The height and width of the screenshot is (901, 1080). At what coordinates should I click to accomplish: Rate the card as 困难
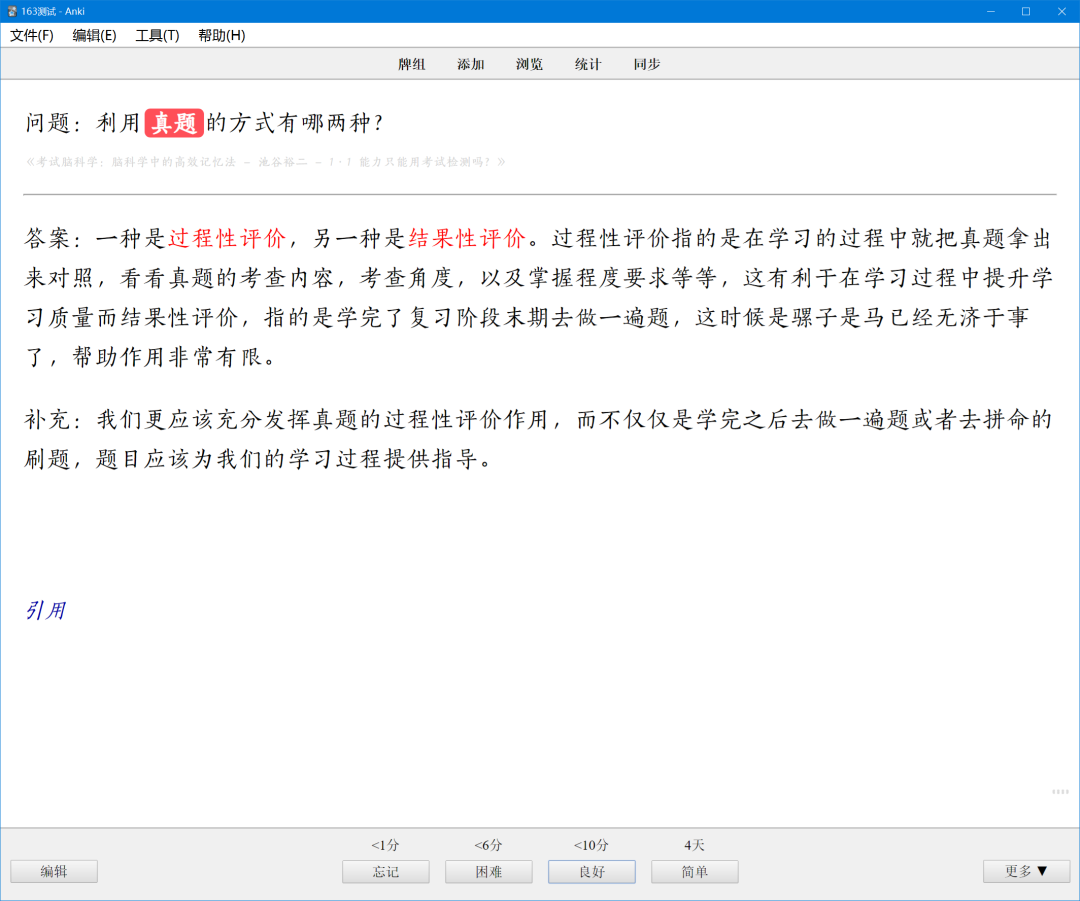coord(488,871)
